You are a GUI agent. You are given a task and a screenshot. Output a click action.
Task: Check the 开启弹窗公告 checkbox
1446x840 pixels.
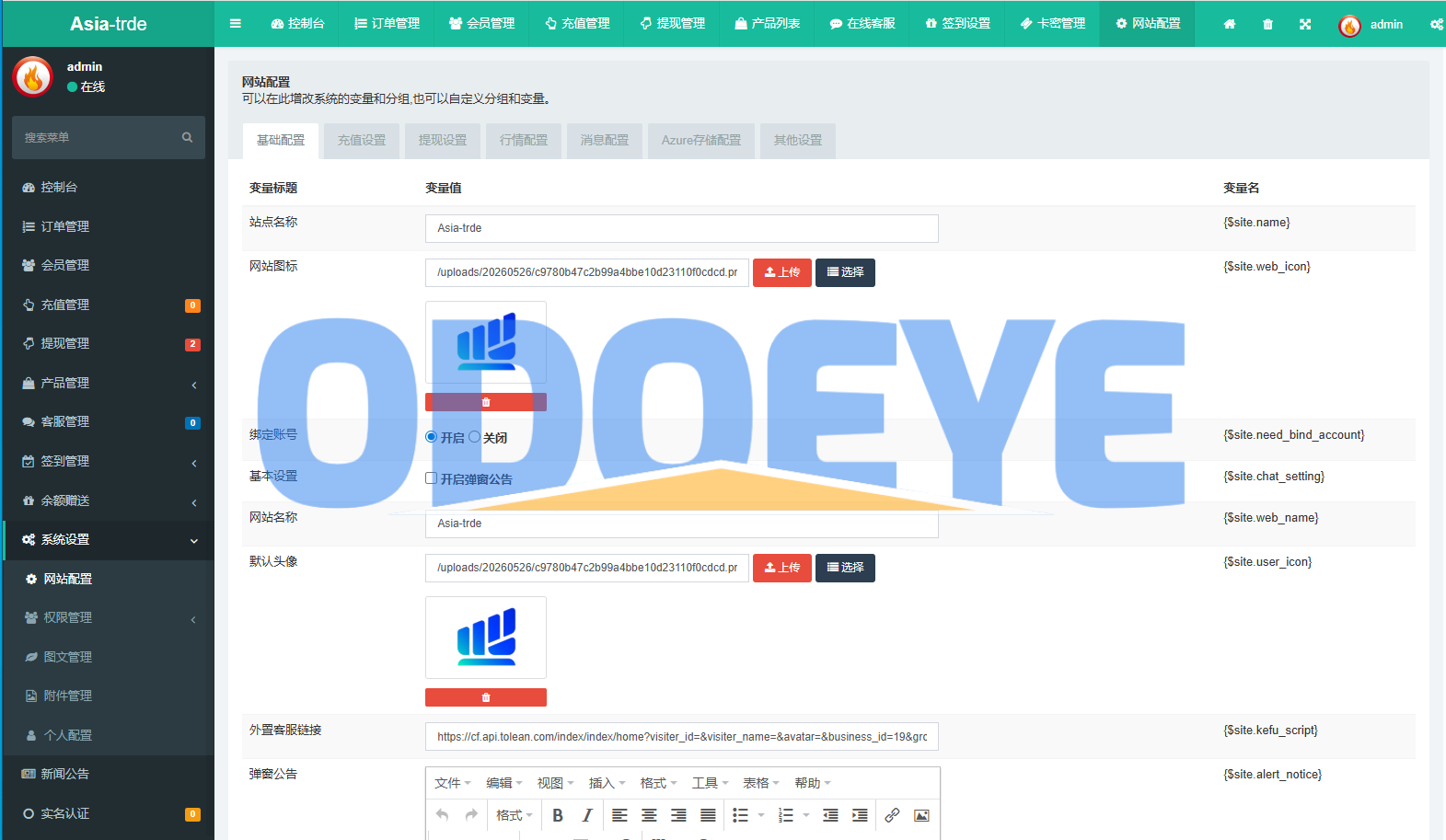click(431, 478)
